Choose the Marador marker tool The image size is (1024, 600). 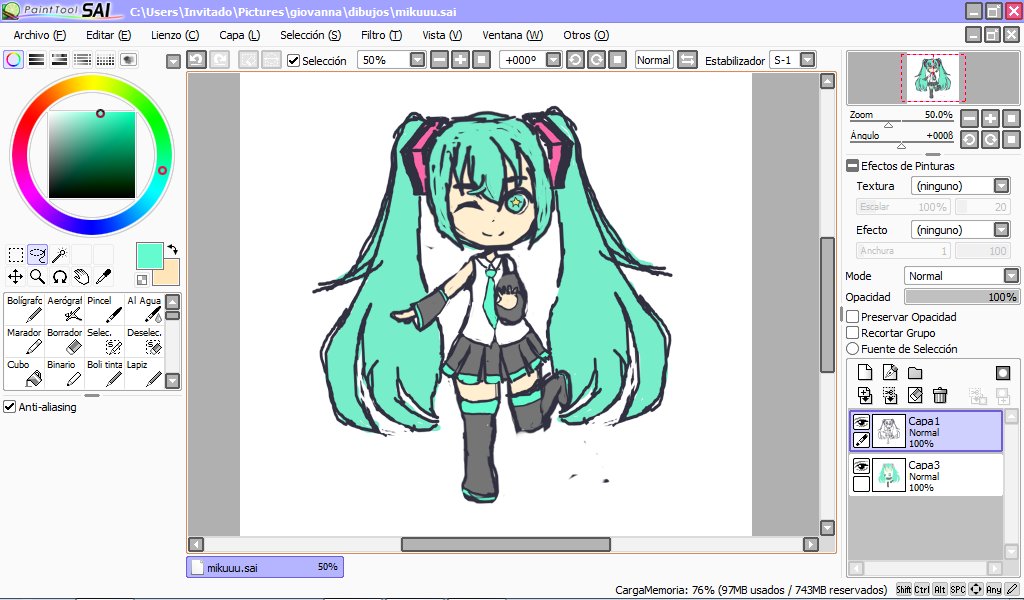tap(24, 341)
